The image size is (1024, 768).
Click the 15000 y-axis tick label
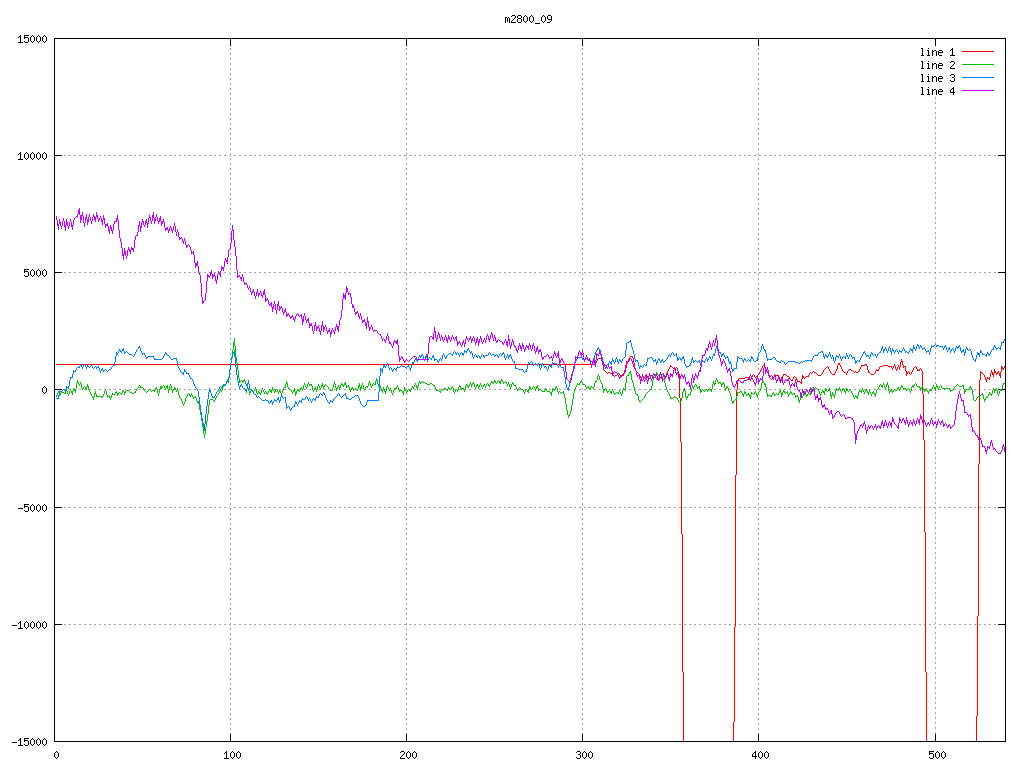coord(32,39)
